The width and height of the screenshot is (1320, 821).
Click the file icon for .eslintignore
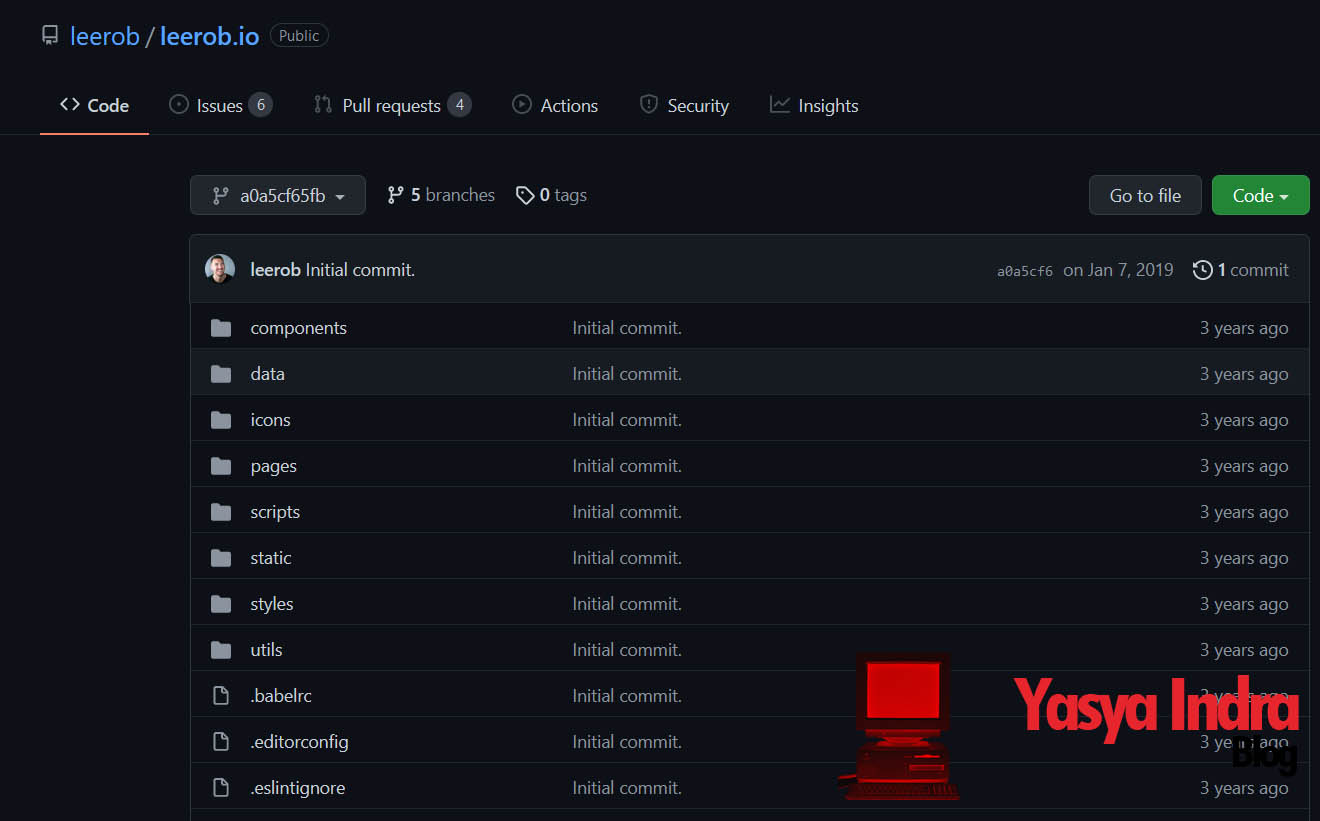click(221, 788)
